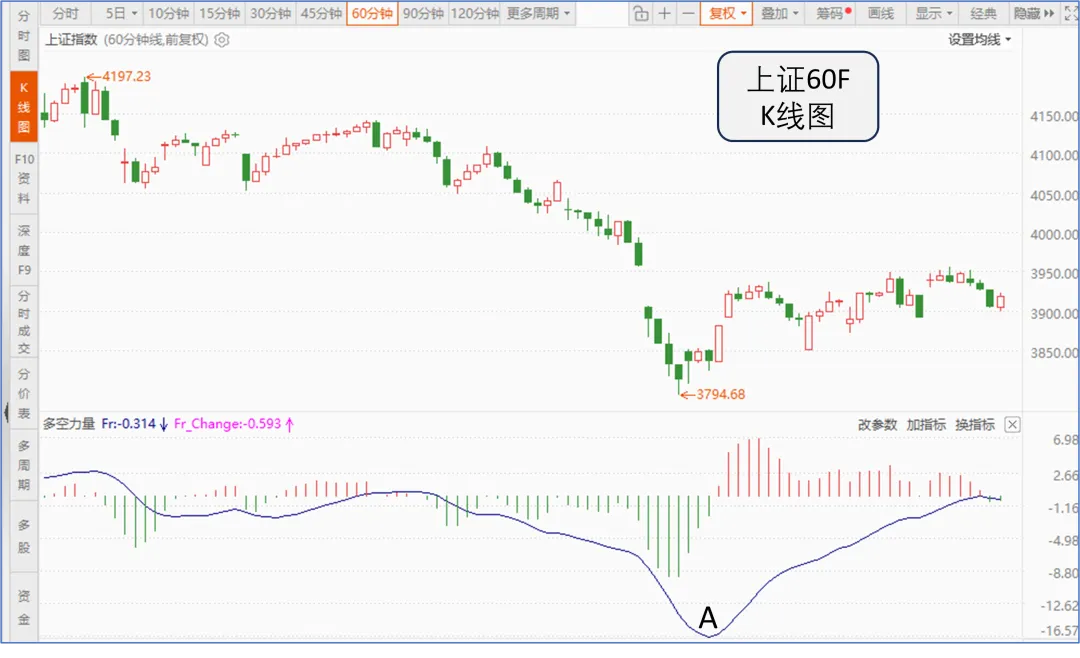
Task: Click the 多空力量 indicator name
Action: coord(69,424)
